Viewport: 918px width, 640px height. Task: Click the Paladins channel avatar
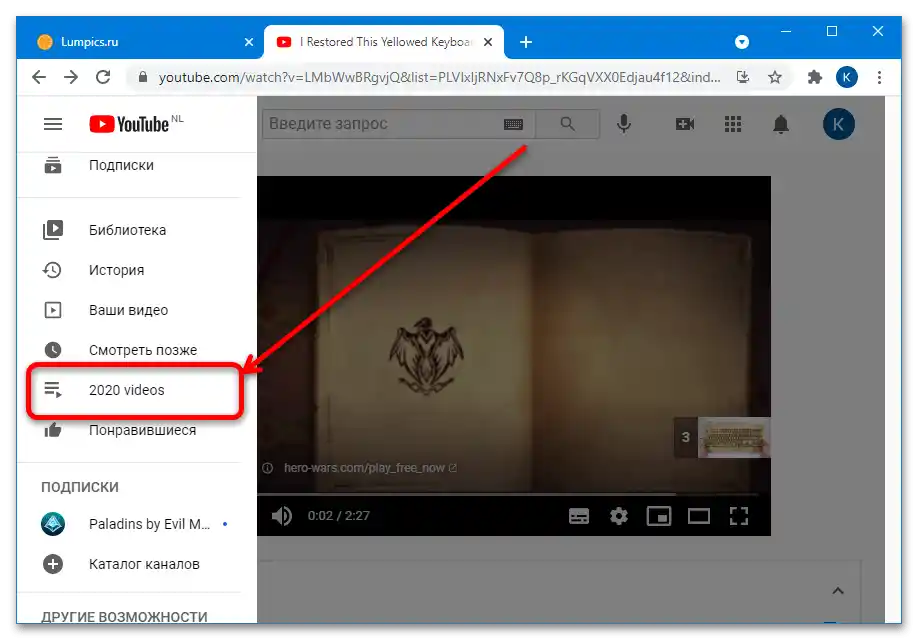(x=53, y=524)
